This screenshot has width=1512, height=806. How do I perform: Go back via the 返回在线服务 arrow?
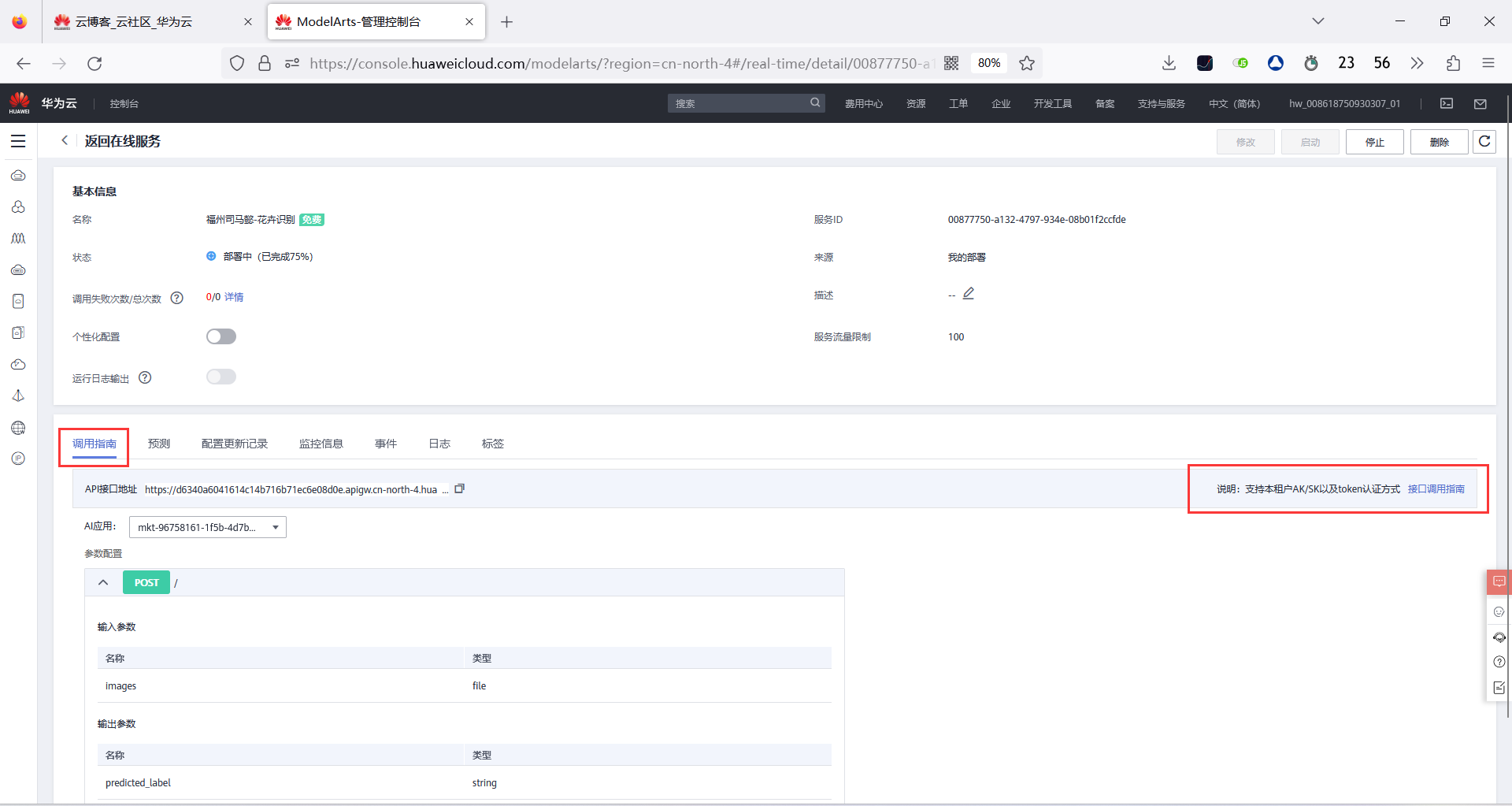pos(65,140)
